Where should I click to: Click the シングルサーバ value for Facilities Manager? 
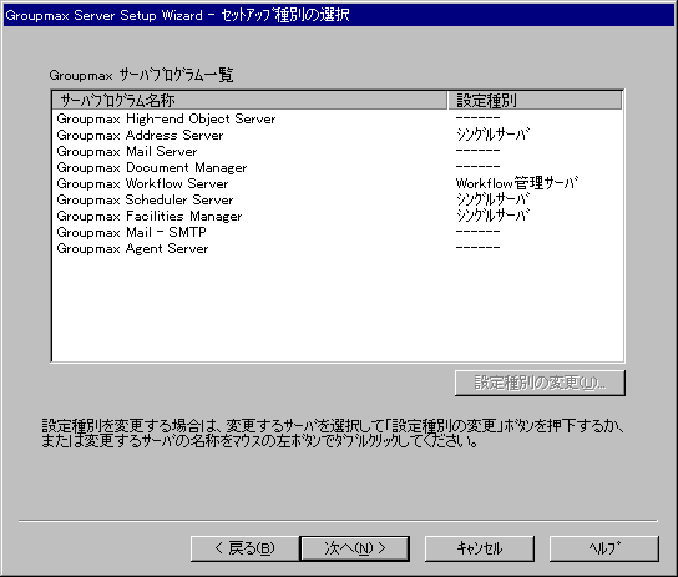[x=493, y=215]
